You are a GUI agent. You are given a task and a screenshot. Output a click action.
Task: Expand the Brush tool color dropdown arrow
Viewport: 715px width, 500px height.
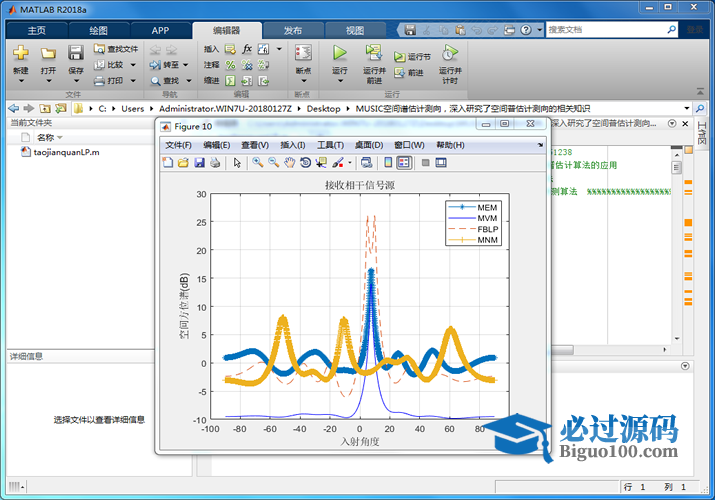click(x=349, y=162)
